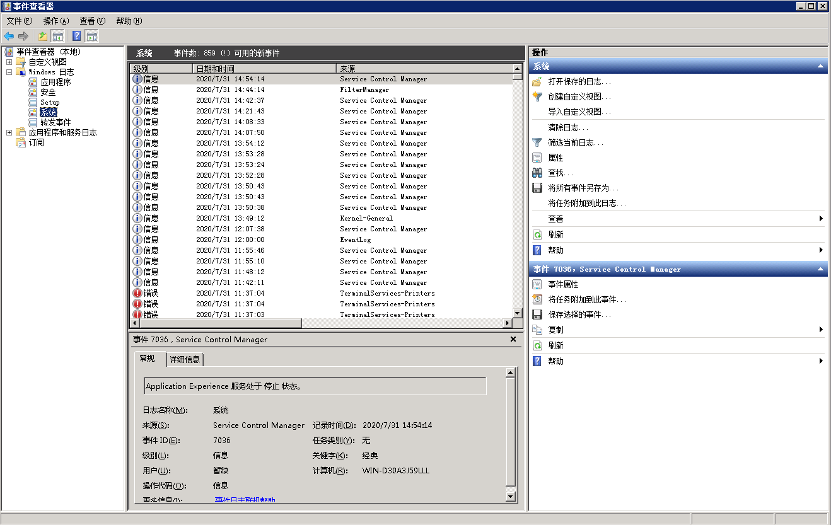This screenshot has height=526, width=832.
Task: Click the green 刷新 icon under event 7036 actions
Action: coord(537,346)
